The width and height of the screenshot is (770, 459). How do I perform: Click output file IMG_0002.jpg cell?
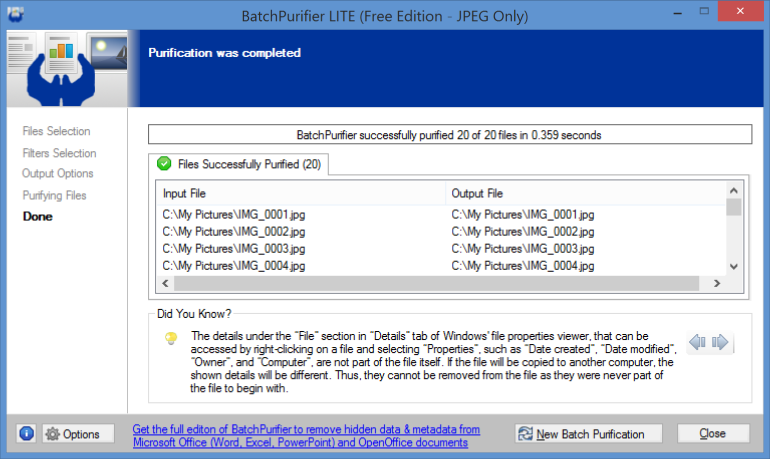[x=522, y=231]
